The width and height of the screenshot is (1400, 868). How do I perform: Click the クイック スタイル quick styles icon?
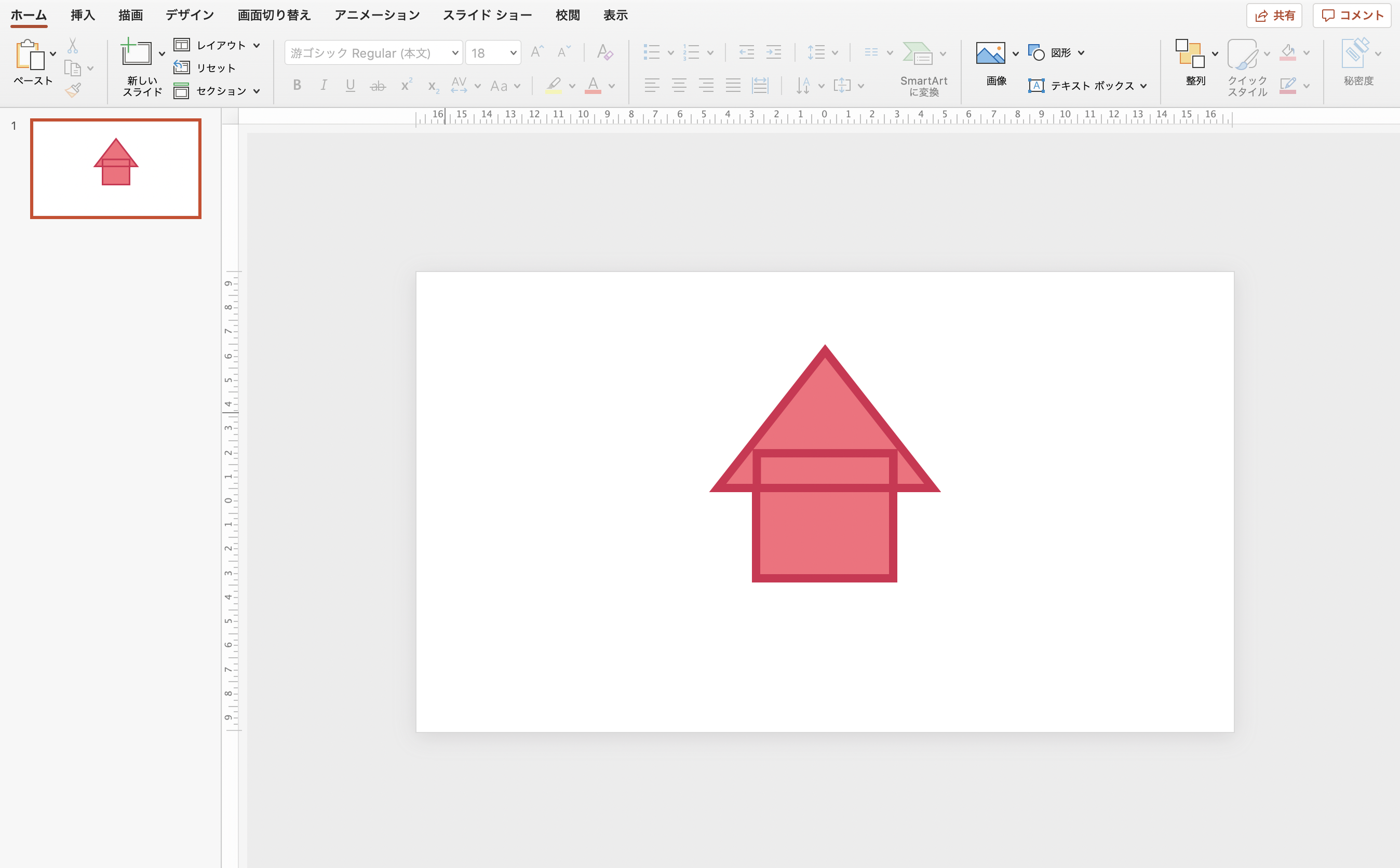pyautogui.click(x=1242, y=54)
